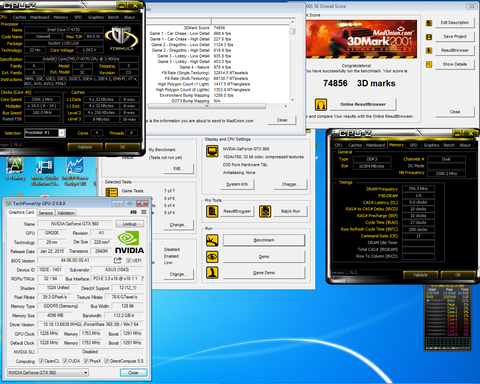Click the Change button under Selected Tests
This screenshot has height=384, width=480.
point(178,225)
